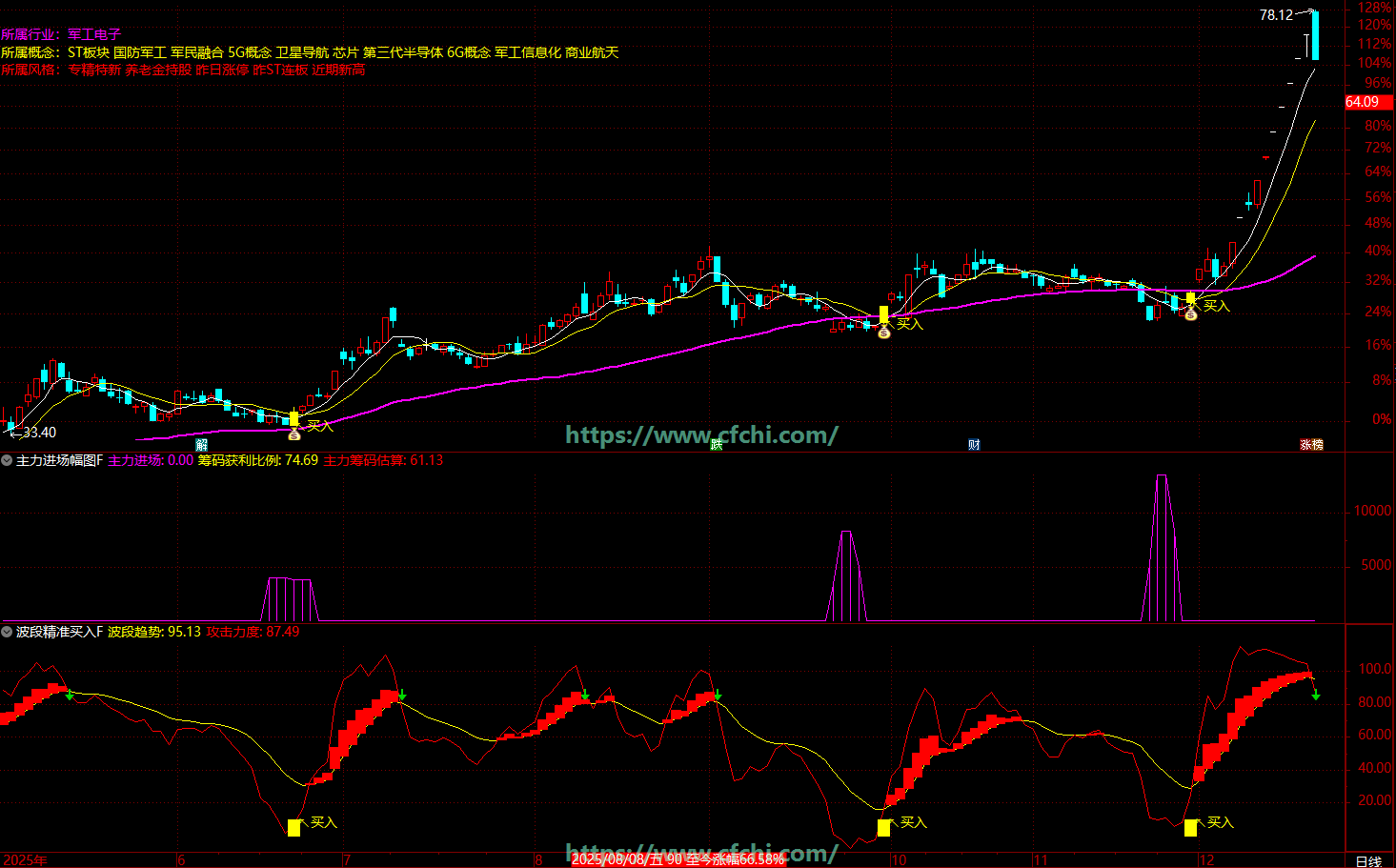1396x868 pixels.
Task: Click the money bag icon near December 买入
Action: (x=1190, y=313)
